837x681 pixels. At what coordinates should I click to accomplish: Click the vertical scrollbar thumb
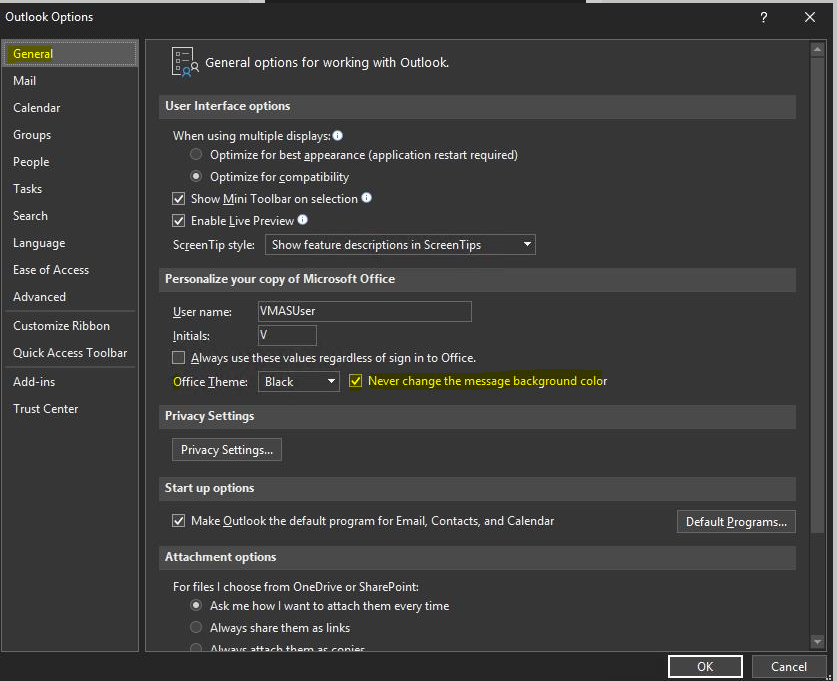[817, 295]
